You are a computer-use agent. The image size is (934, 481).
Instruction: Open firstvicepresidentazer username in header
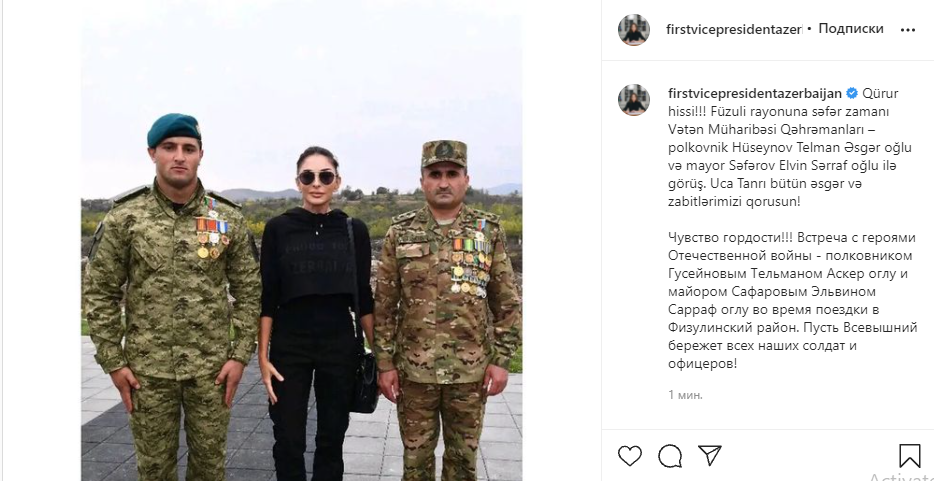[734, 29]
